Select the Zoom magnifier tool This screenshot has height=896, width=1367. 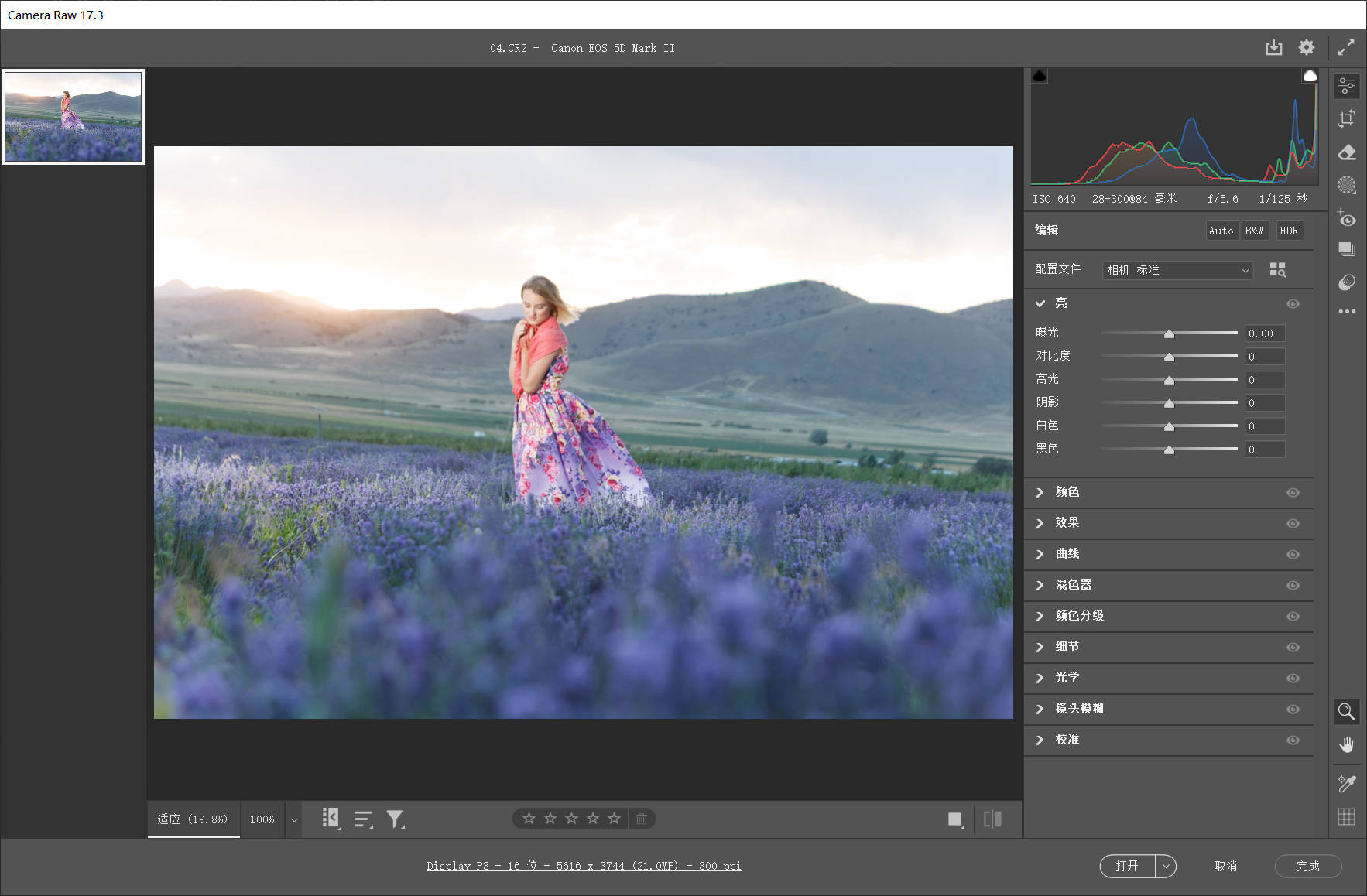point(1347,712)
